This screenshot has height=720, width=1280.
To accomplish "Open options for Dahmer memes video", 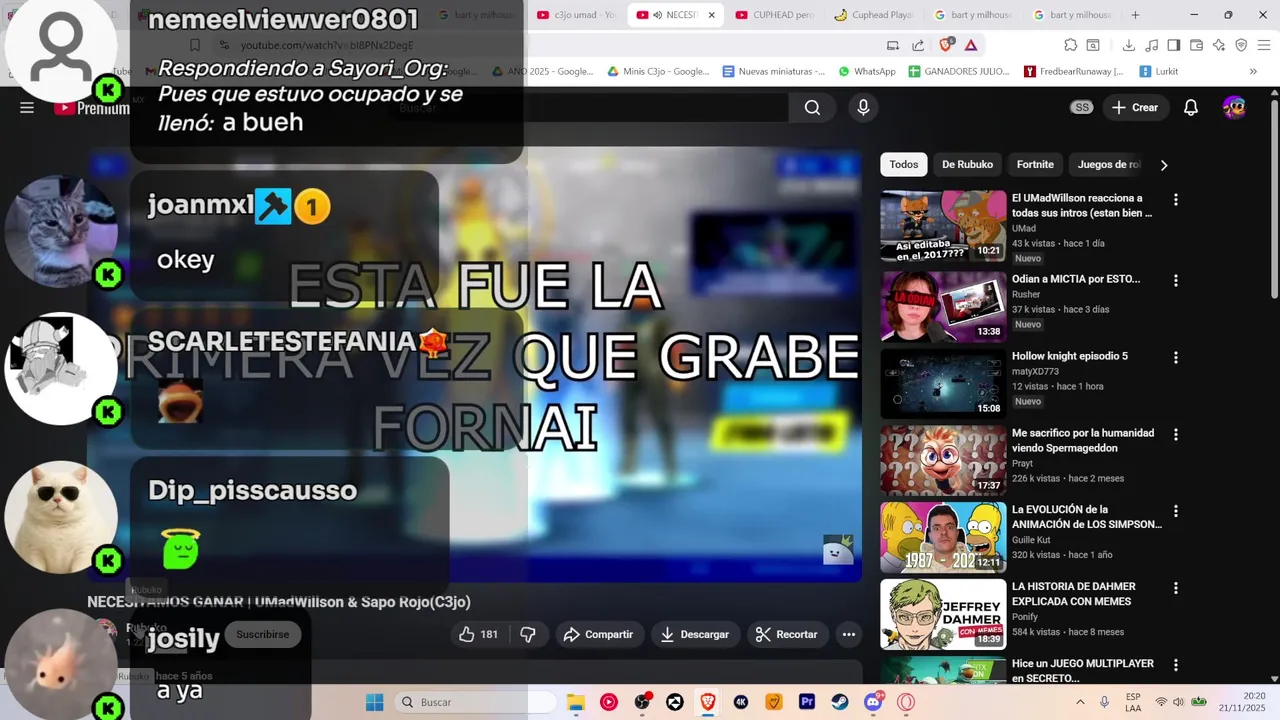I will [1176, 589].
